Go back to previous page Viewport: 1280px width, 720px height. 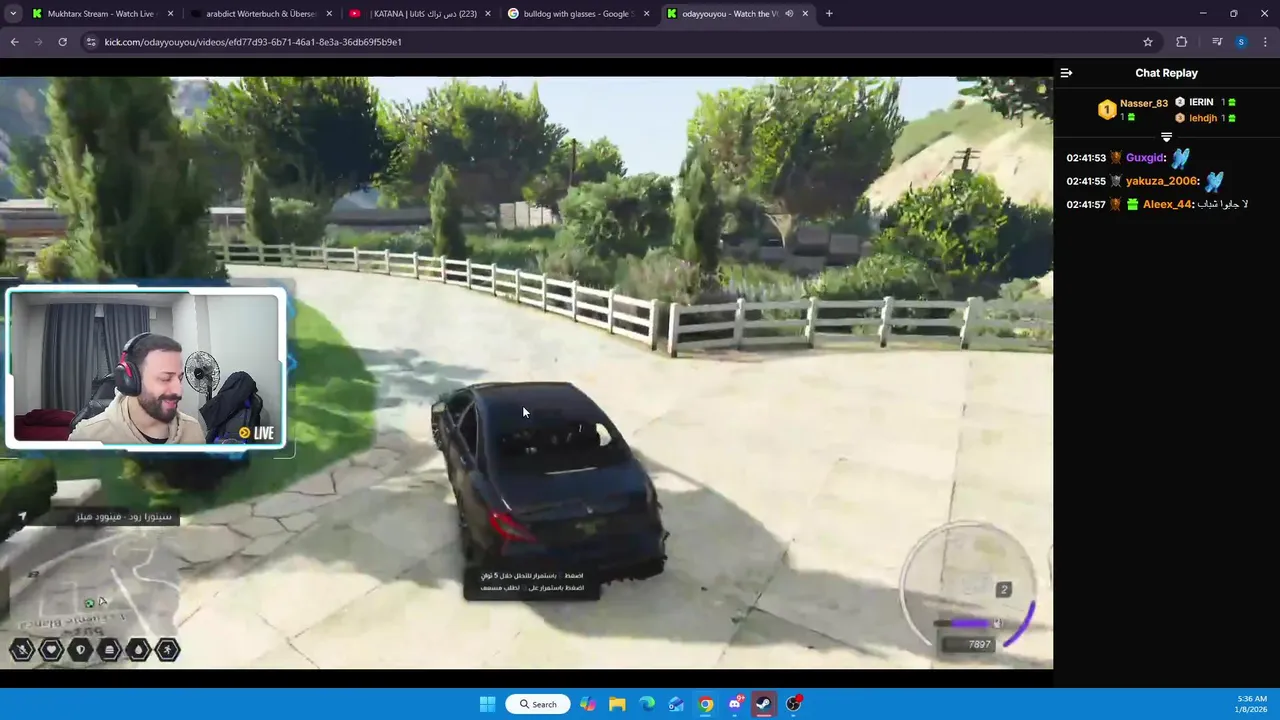coord(15,42)
